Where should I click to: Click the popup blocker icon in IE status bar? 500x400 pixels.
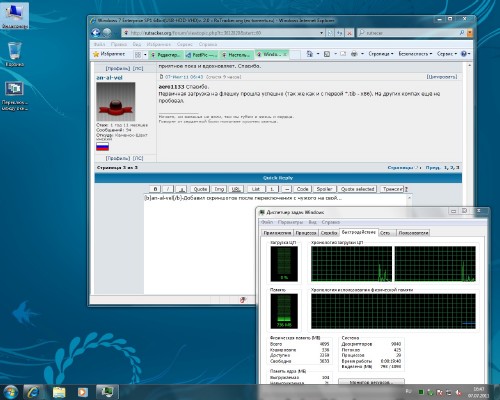(243, 300)
